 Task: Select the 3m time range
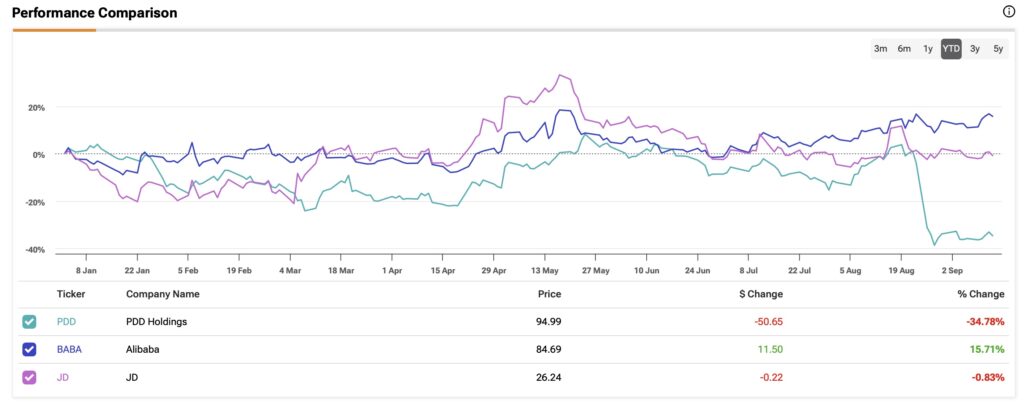tap(880, 49)
